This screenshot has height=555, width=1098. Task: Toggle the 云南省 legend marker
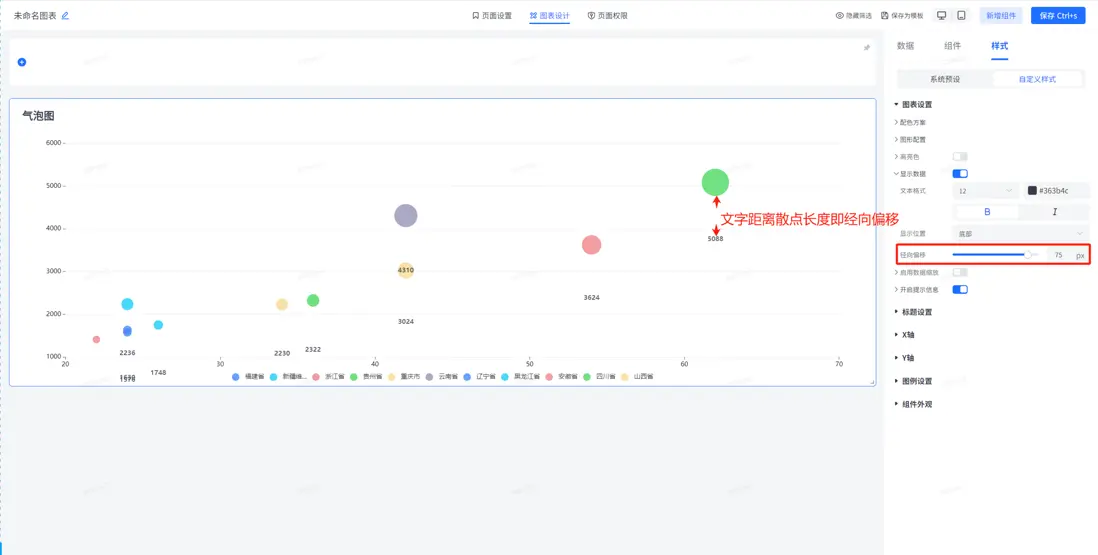pos(429,377)
